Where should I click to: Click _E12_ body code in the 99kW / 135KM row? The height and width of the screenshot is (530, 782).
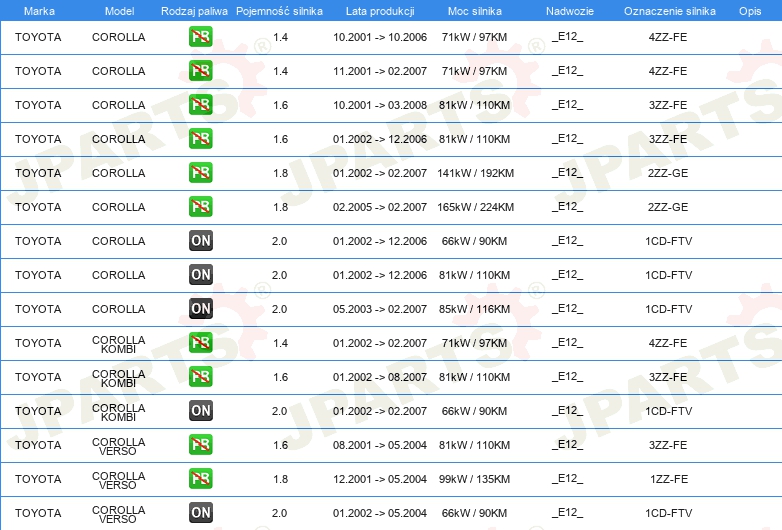[x=568, y=479]
